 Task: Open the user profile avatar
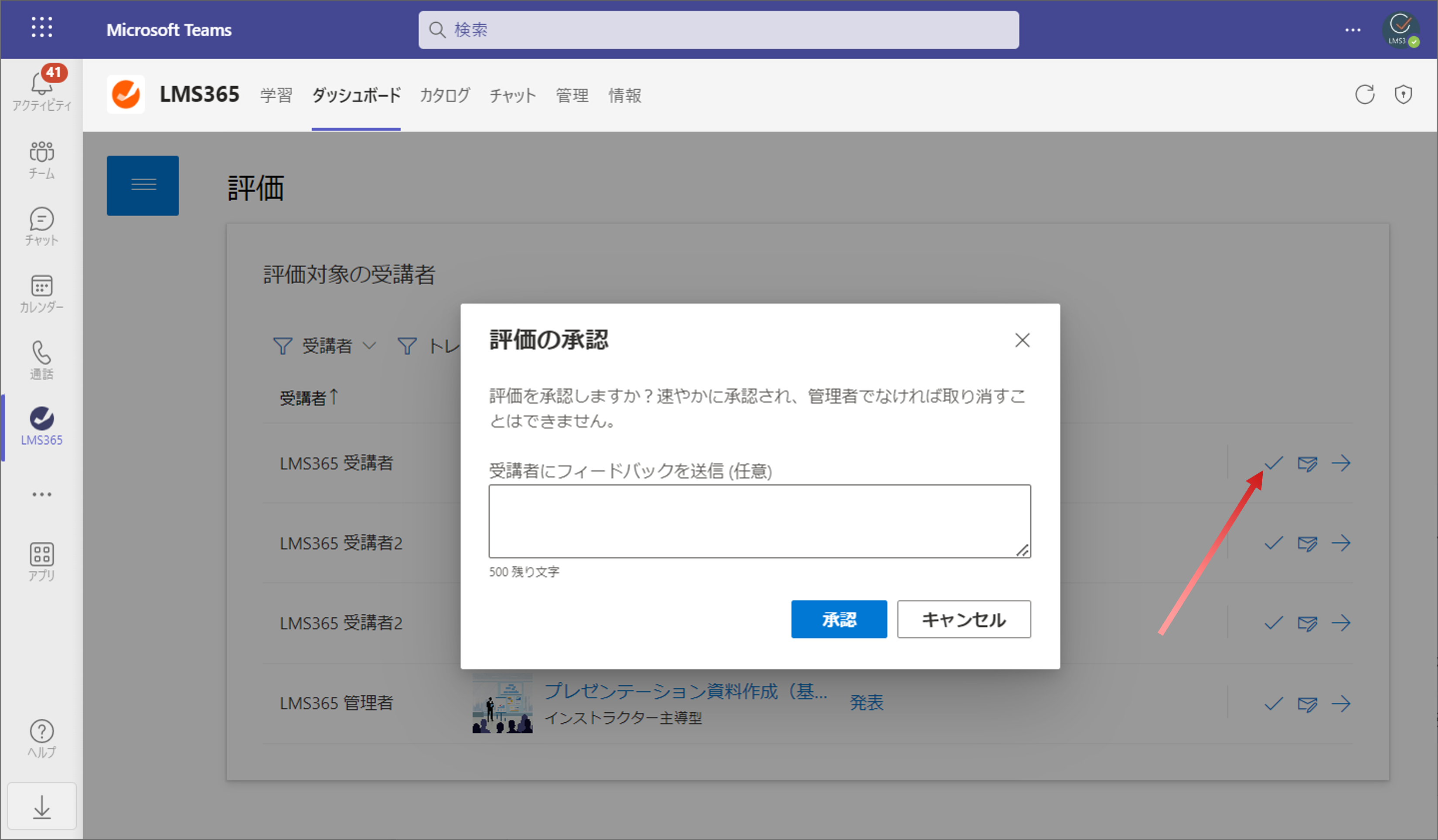(x=1401, y=30)
